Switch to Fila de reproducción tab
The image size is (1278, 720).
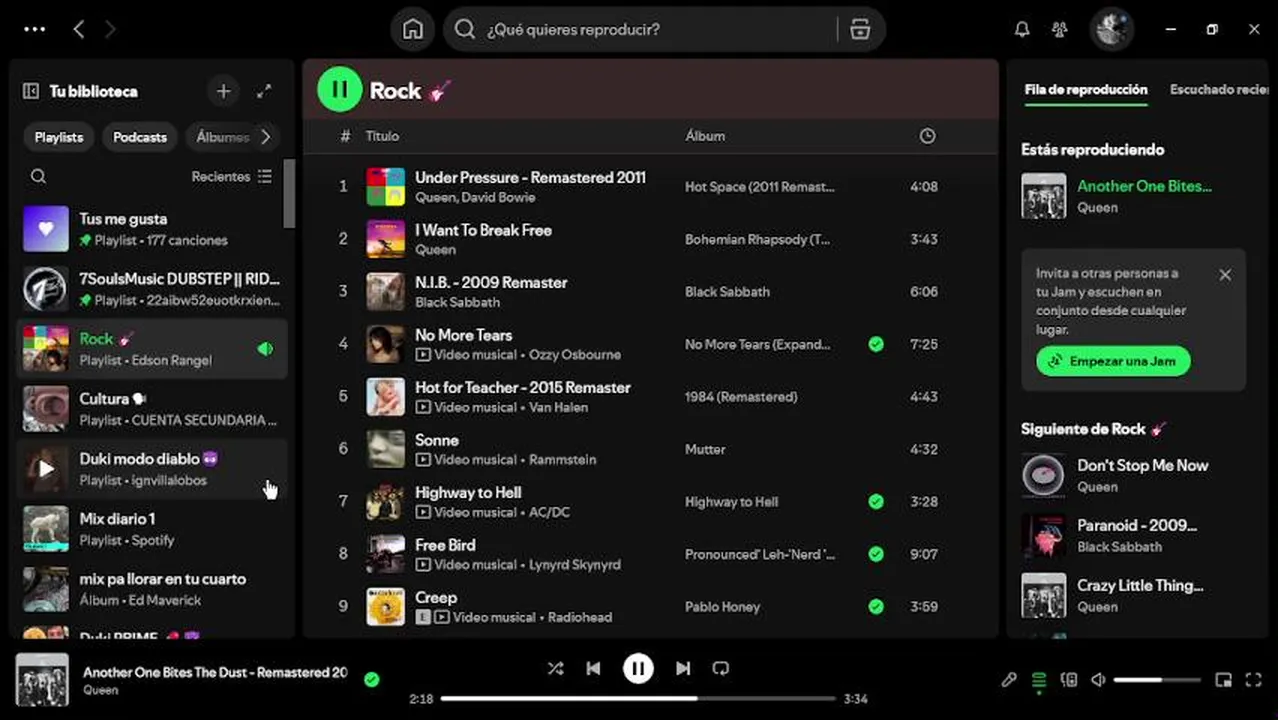[x=1086, y=89]
